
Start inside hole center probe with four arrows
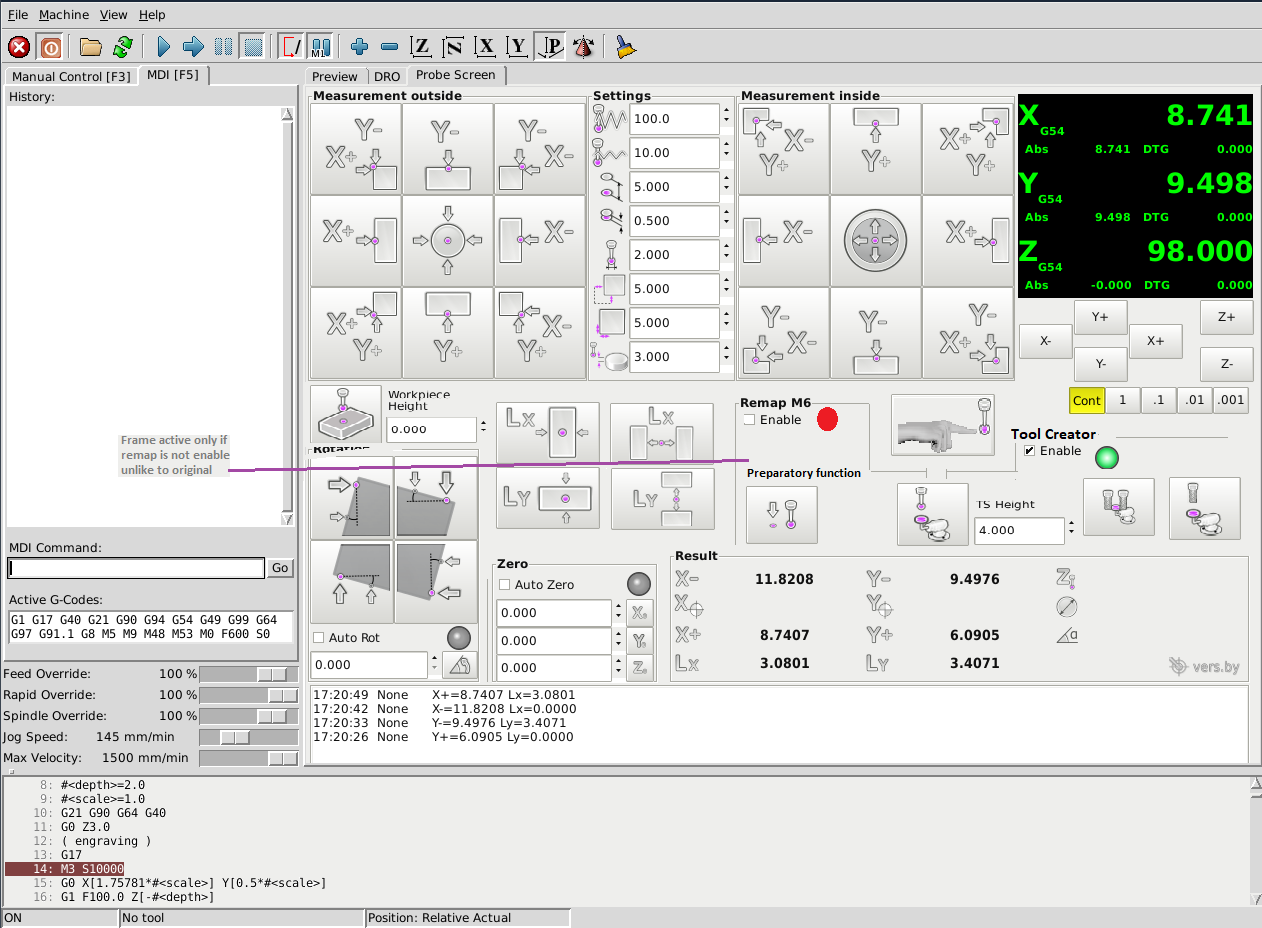coord(875,241)
